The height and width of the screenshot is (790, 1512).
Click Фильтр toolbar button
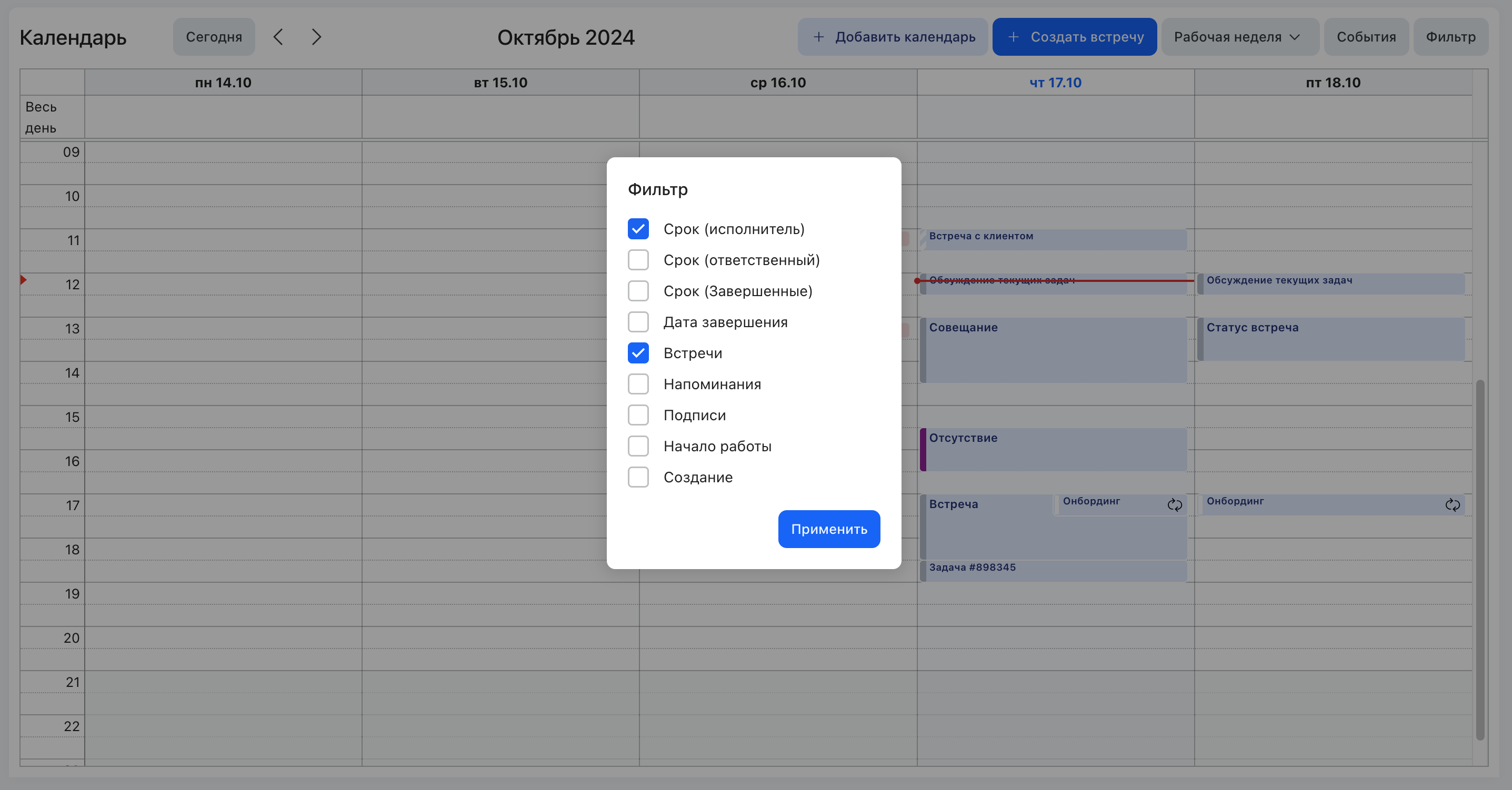click(1450, 37)
